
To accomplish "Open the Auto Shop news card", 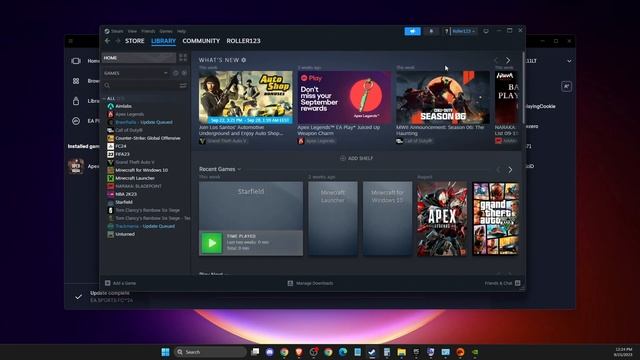I will 246,97.
